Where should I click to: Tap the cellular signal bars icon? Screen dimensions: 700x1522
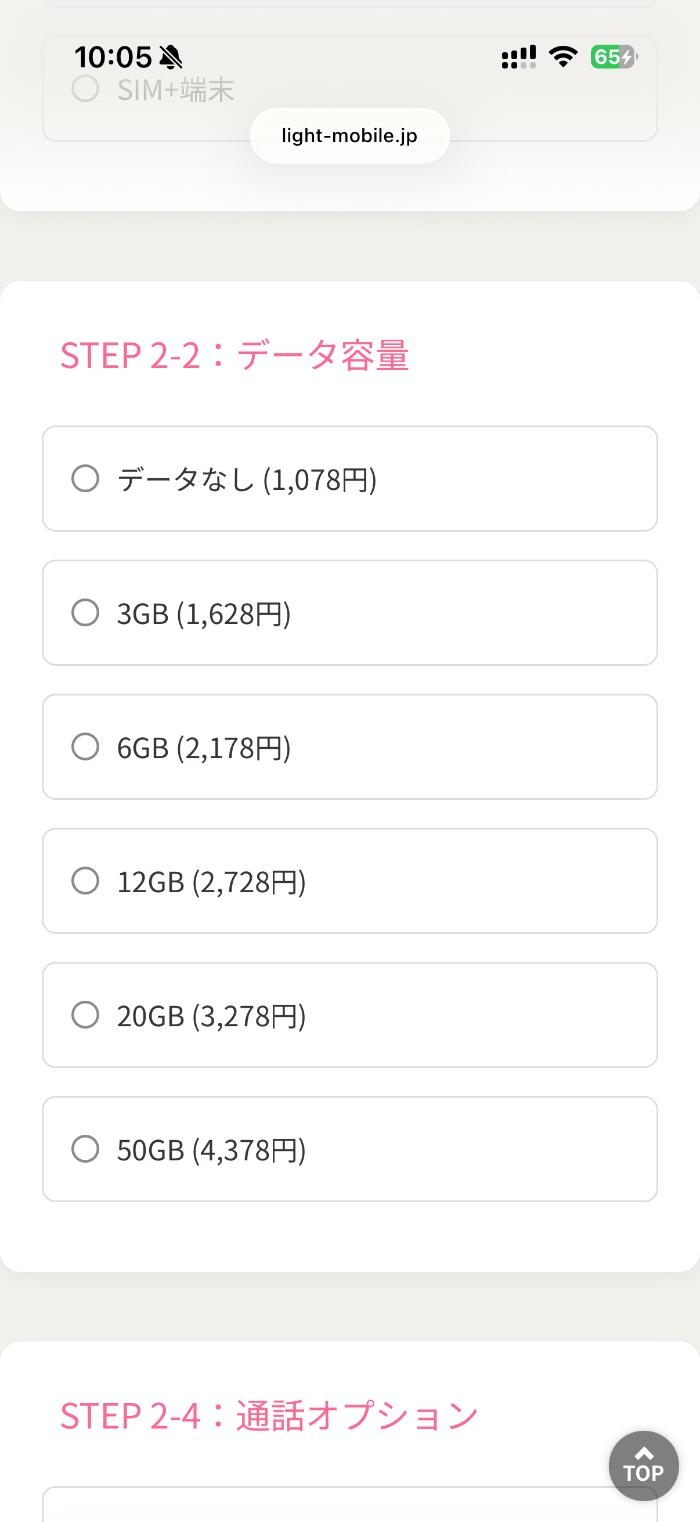click(518, 57)
